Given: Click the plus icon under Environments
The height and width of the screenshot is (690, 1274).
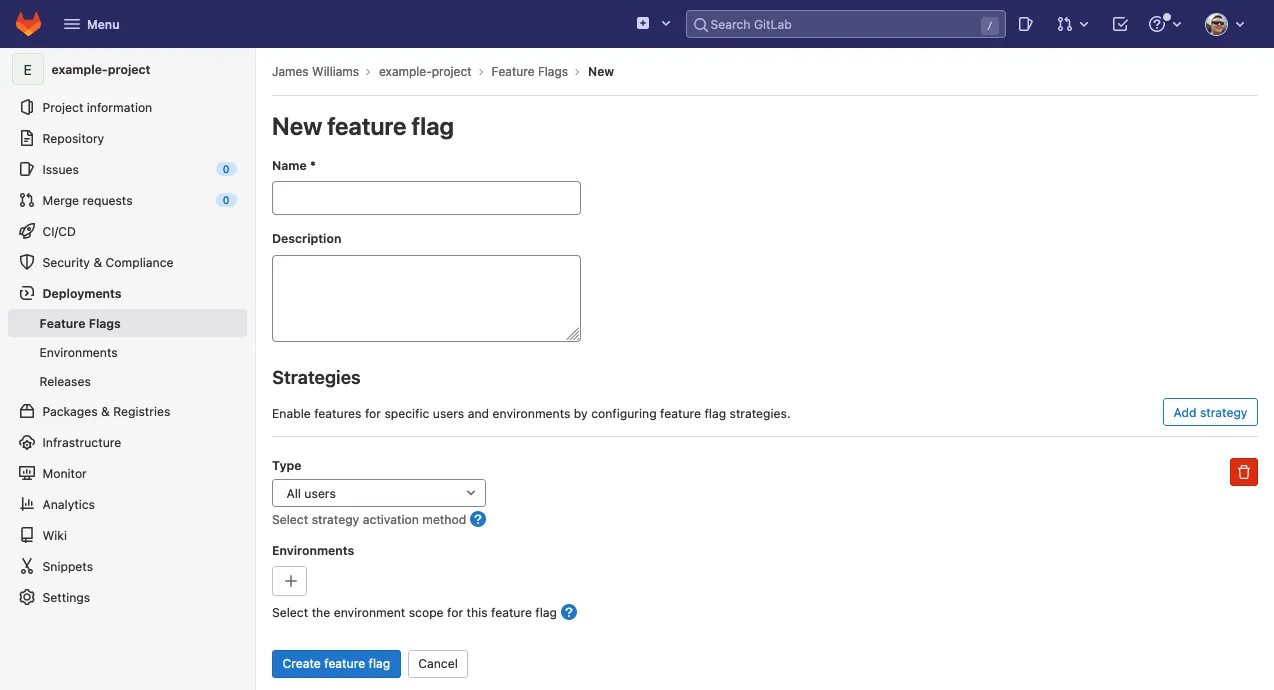Looking at the screenshot, I should tap(290, 581).
